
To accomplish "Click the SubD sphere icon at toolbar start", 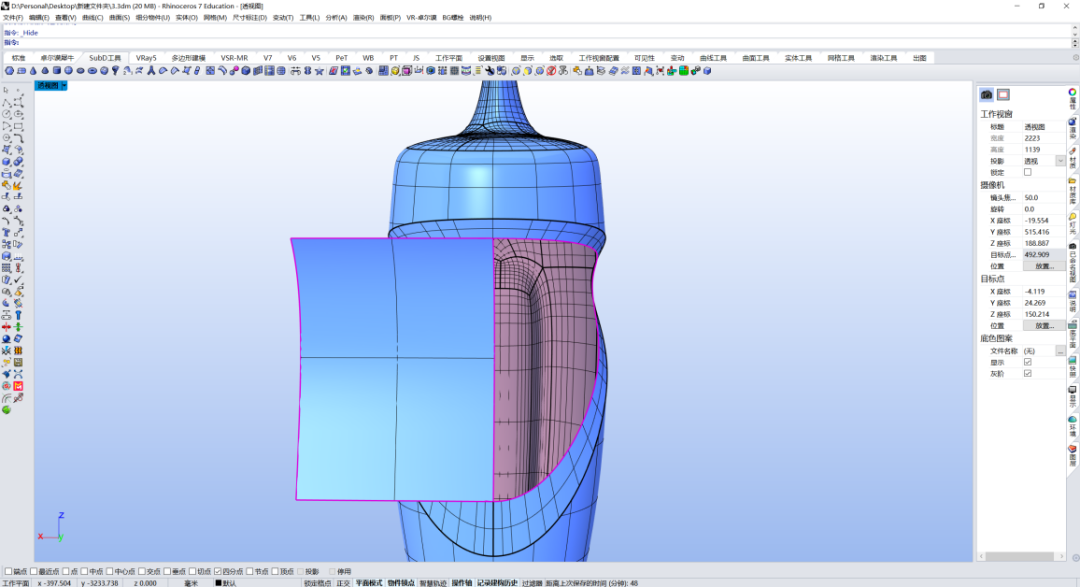I will (10, 71).
